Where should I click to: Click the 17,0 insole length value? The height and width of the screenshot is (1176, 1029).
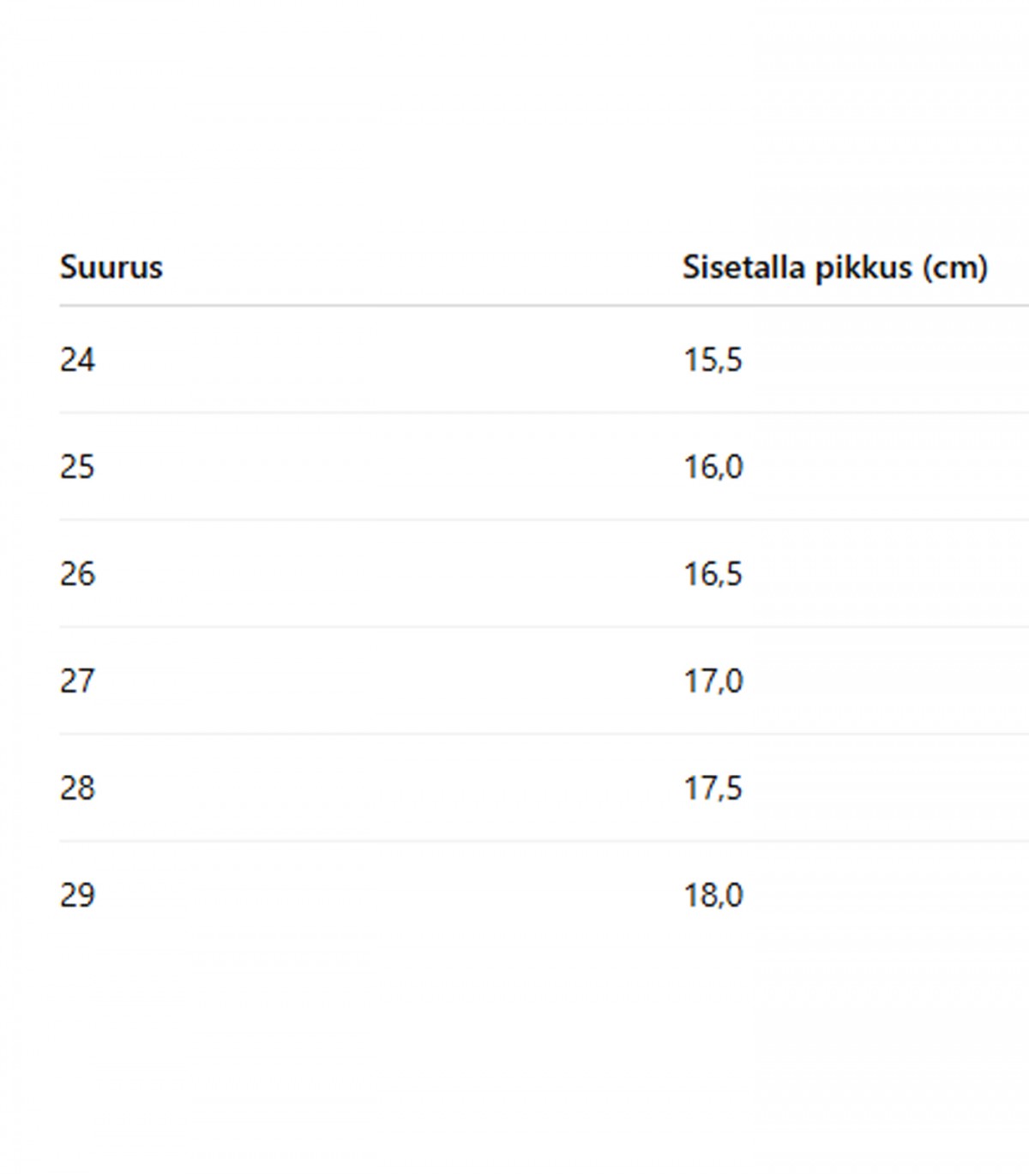713,681
